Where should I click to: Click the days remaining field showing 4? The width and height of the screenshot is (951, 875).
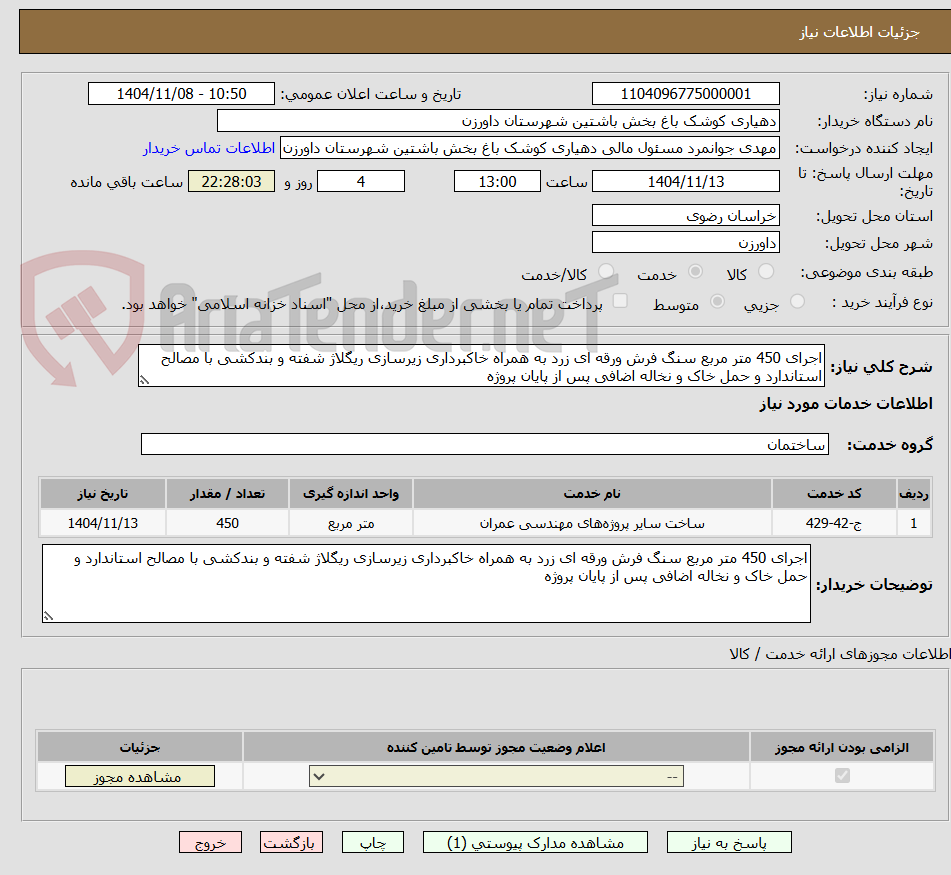coord(361,181)
